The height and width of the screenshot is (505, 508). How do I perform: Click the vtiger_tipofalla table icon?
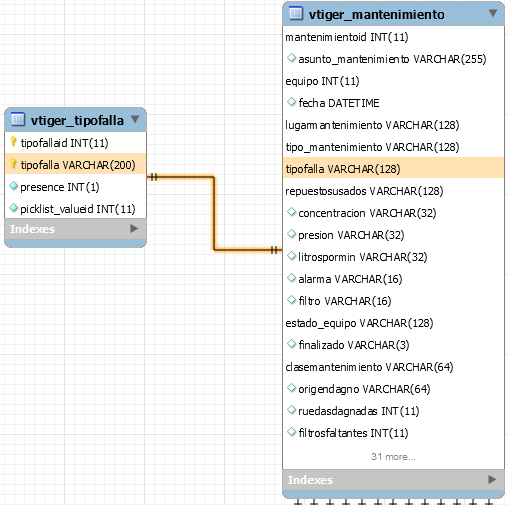pos(18,119)
